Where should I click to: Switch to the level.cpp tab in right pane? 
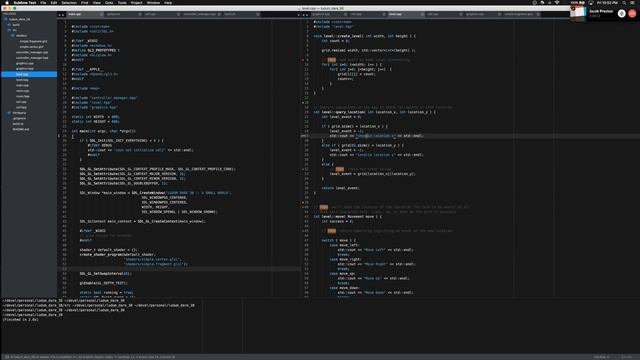(405, 14)
